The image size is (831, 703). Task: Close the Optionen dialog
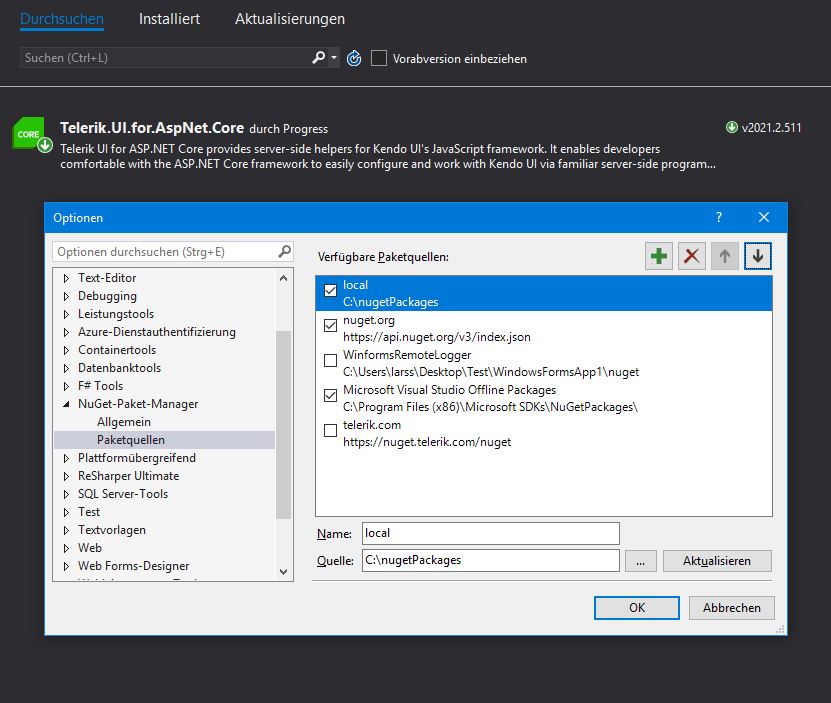pos(764,217)
